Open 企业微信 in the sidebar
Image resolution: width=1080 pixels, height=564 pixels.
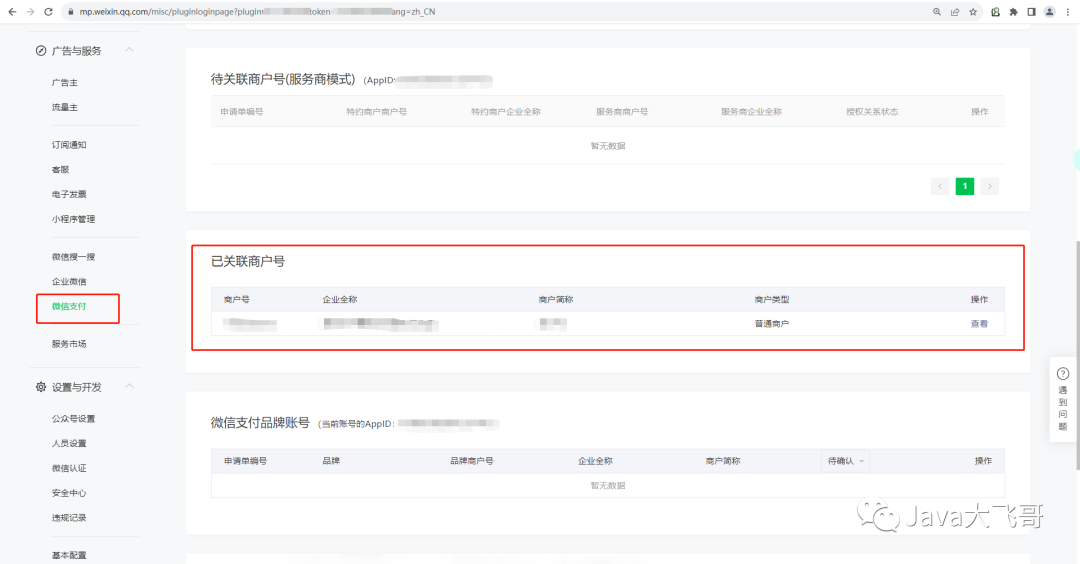click(69, 282)
